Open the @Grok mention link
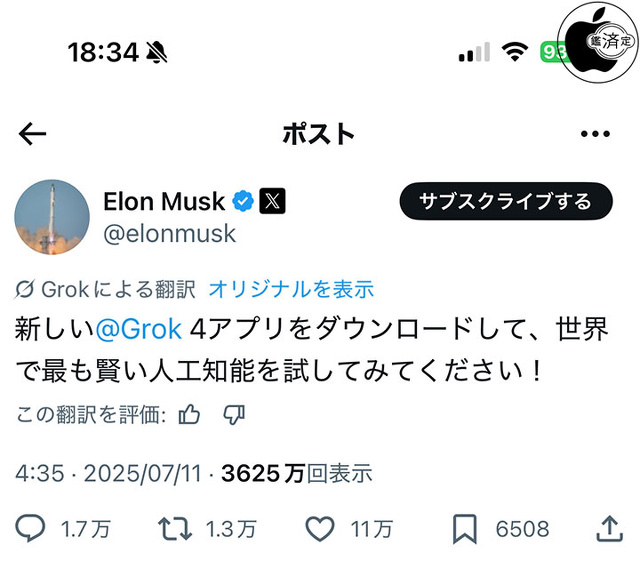The height and width of the screenshot is (577, 640). pyautogui.click(x=139, y=329)
